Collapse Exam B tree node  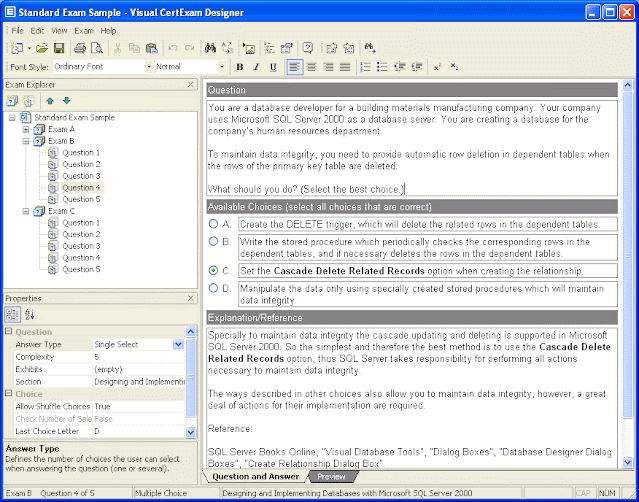[x=26, y=141]
